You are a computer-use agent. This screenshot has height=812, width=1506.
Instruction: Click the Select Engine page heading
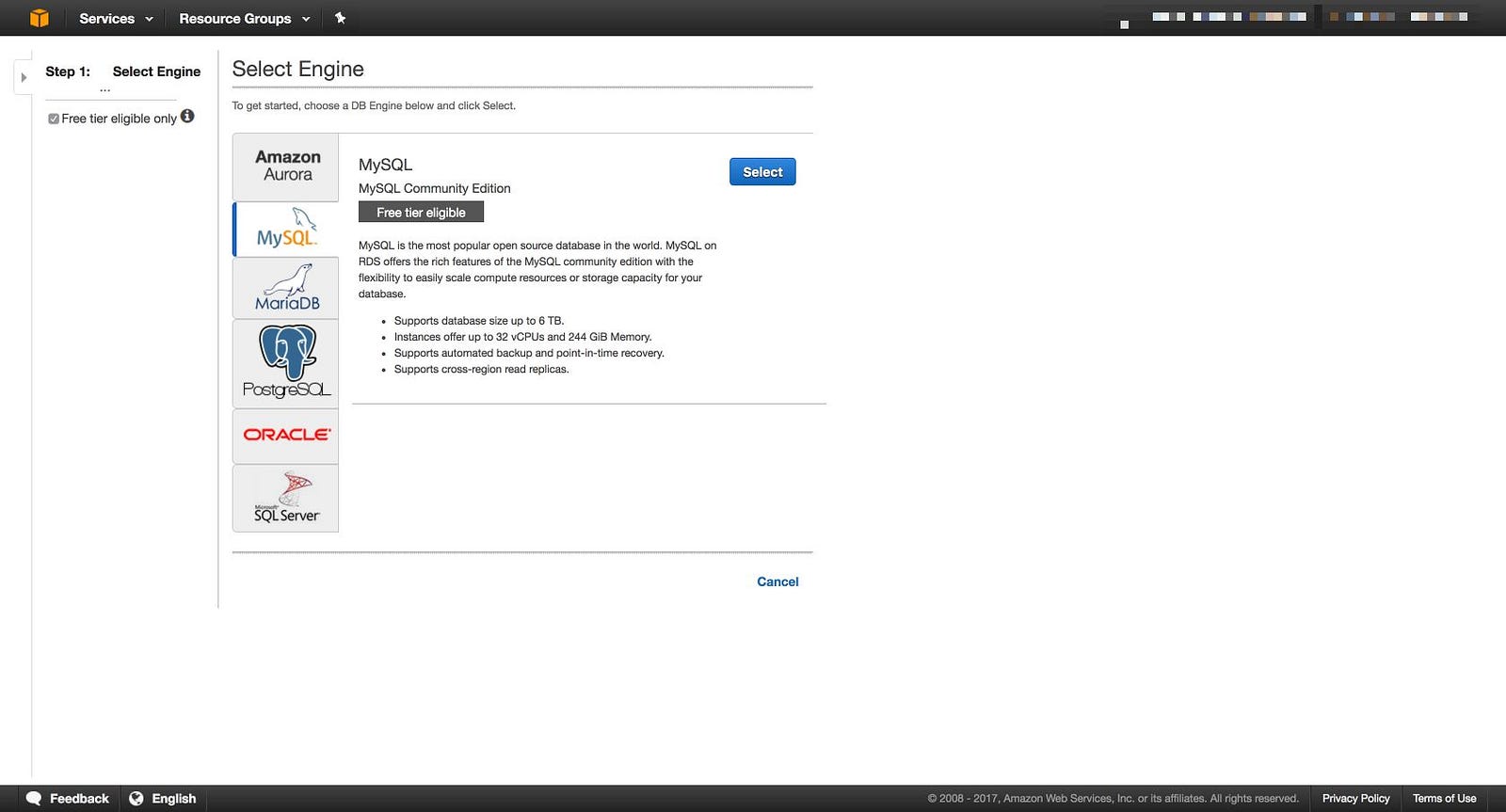[298, 69]
